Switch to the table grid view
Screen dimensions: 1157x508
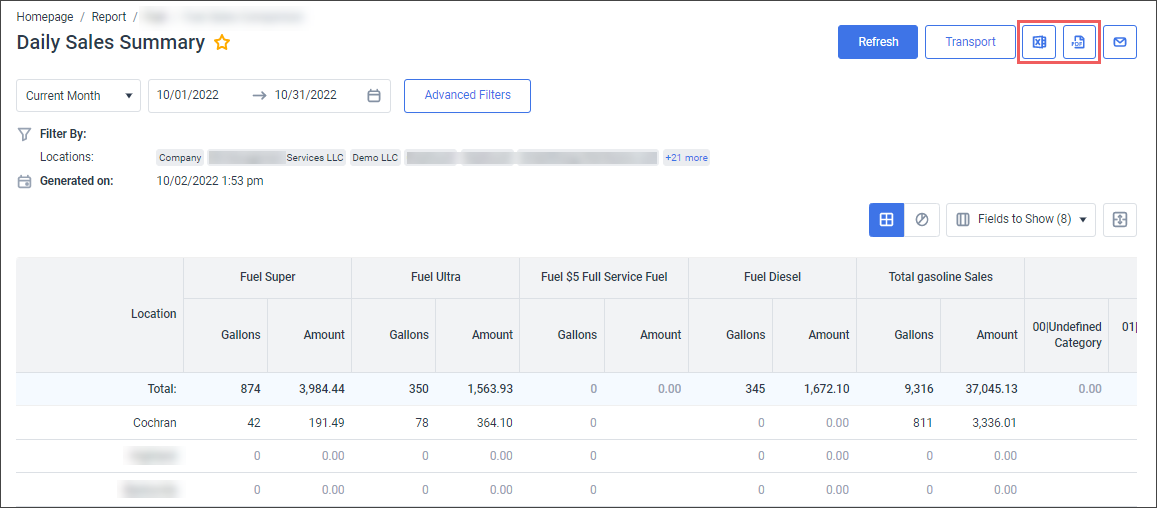coord(886,220)
